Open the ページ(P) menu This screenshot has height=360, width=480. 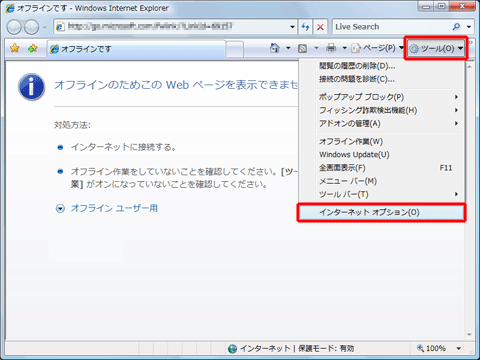tap(377, 48)
